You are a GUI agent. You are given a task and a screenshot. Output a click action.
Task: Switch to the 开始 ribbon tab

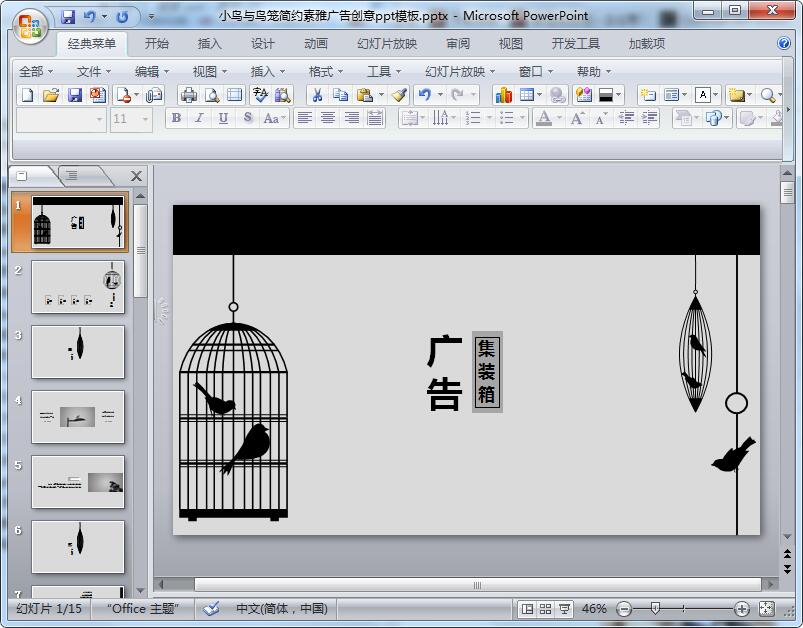click(157, 44)
